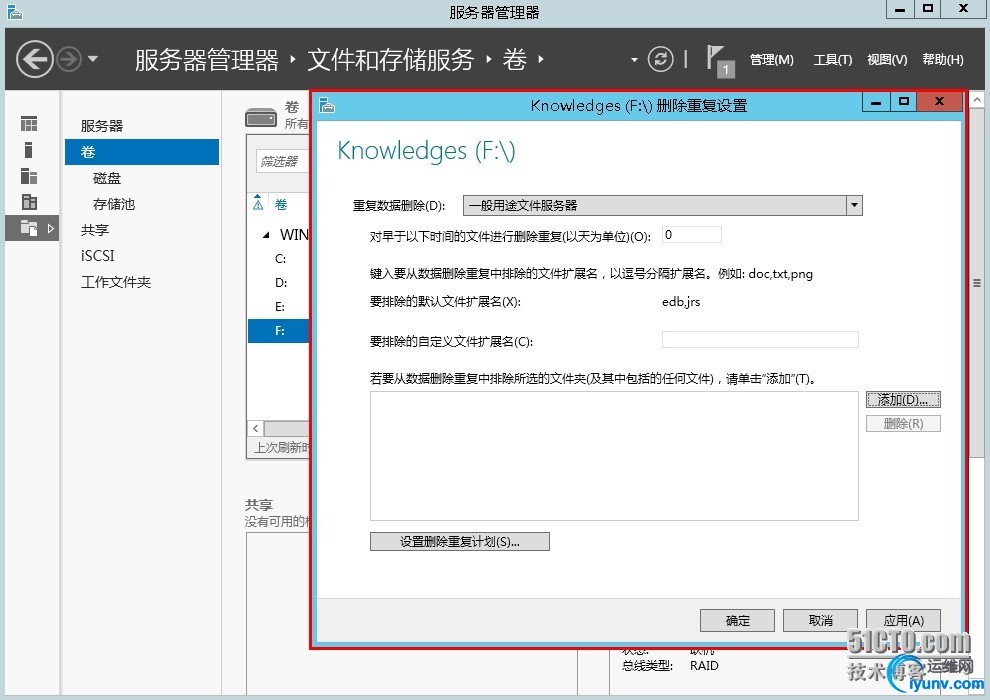990x700 pixels.
Task: Collapse the WIN server group triangle
Action: pos(266,235)
